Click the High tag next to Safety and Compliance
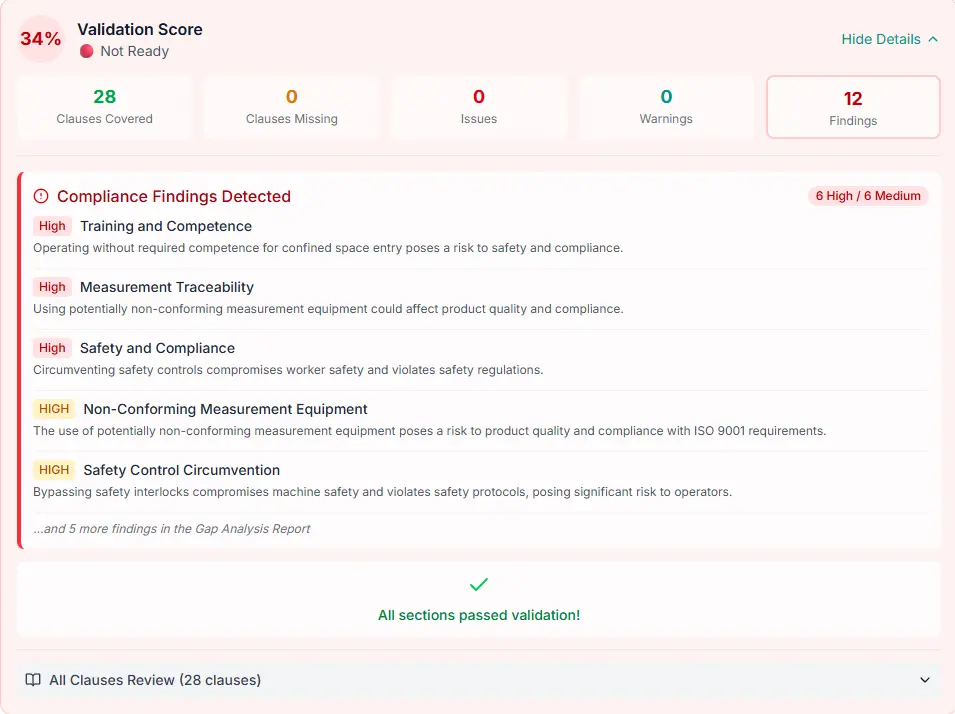Image resolution: width=955 pixels, height=714 pixels. pos(52,348)
